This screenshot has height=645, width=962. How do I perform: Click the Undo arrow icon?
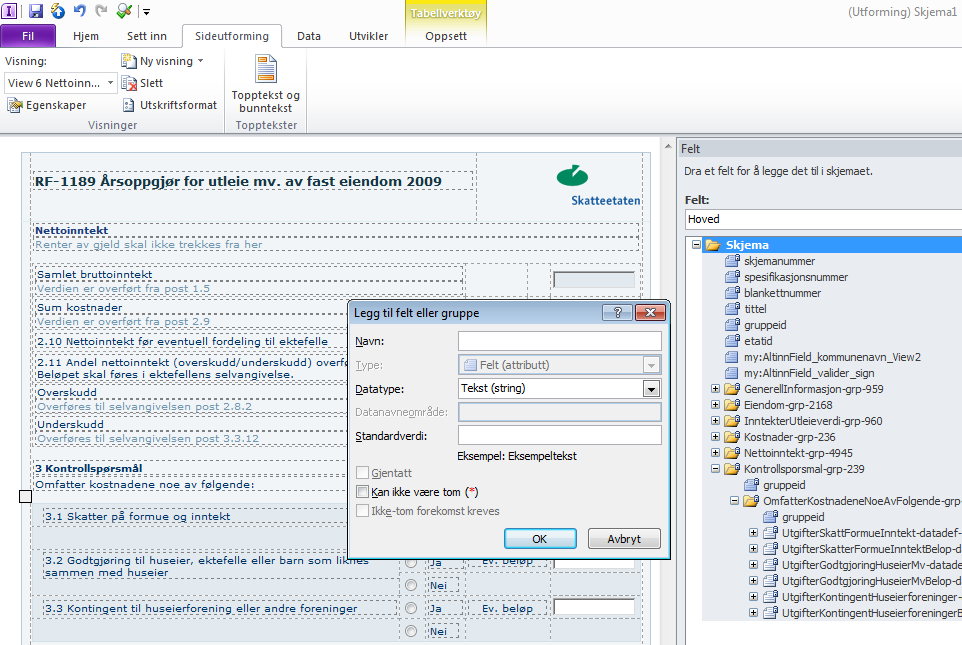point(80,10)
